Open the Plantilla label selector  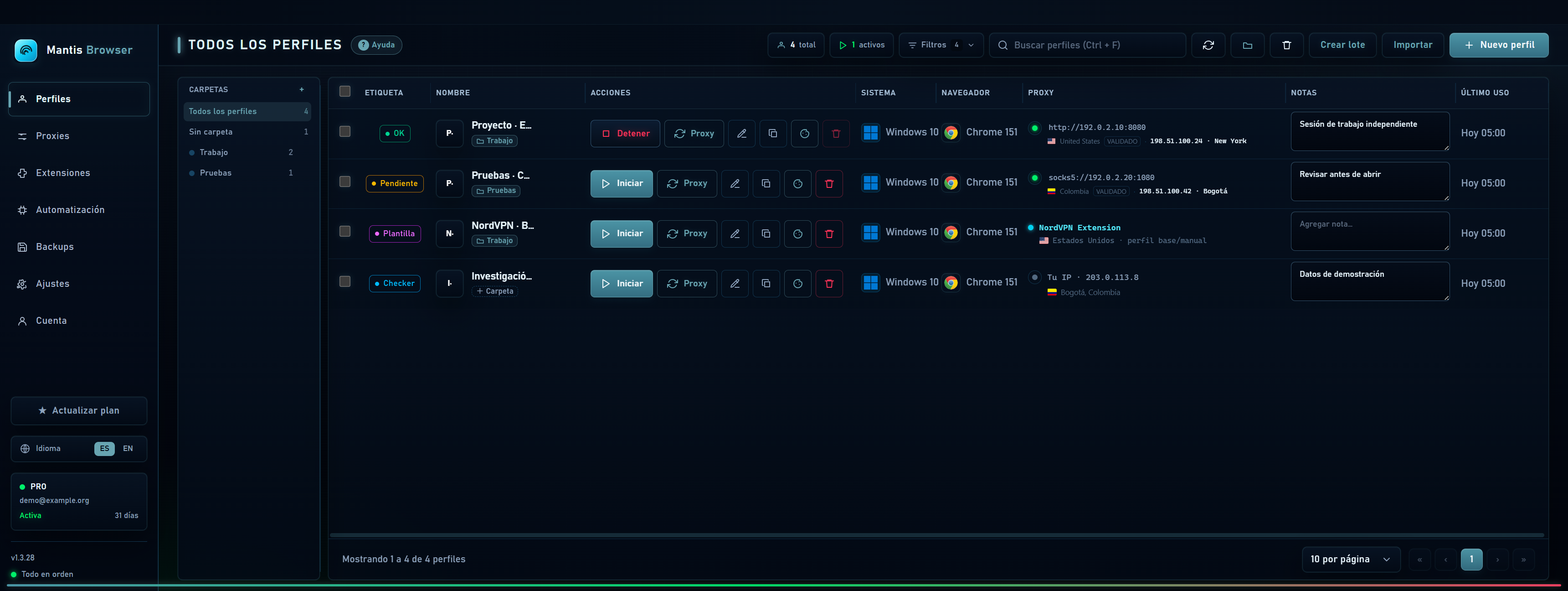coord(395,233)
